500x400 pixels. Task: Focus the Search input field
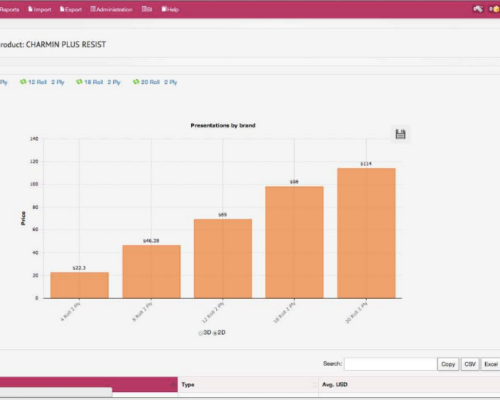pos(390,364)
